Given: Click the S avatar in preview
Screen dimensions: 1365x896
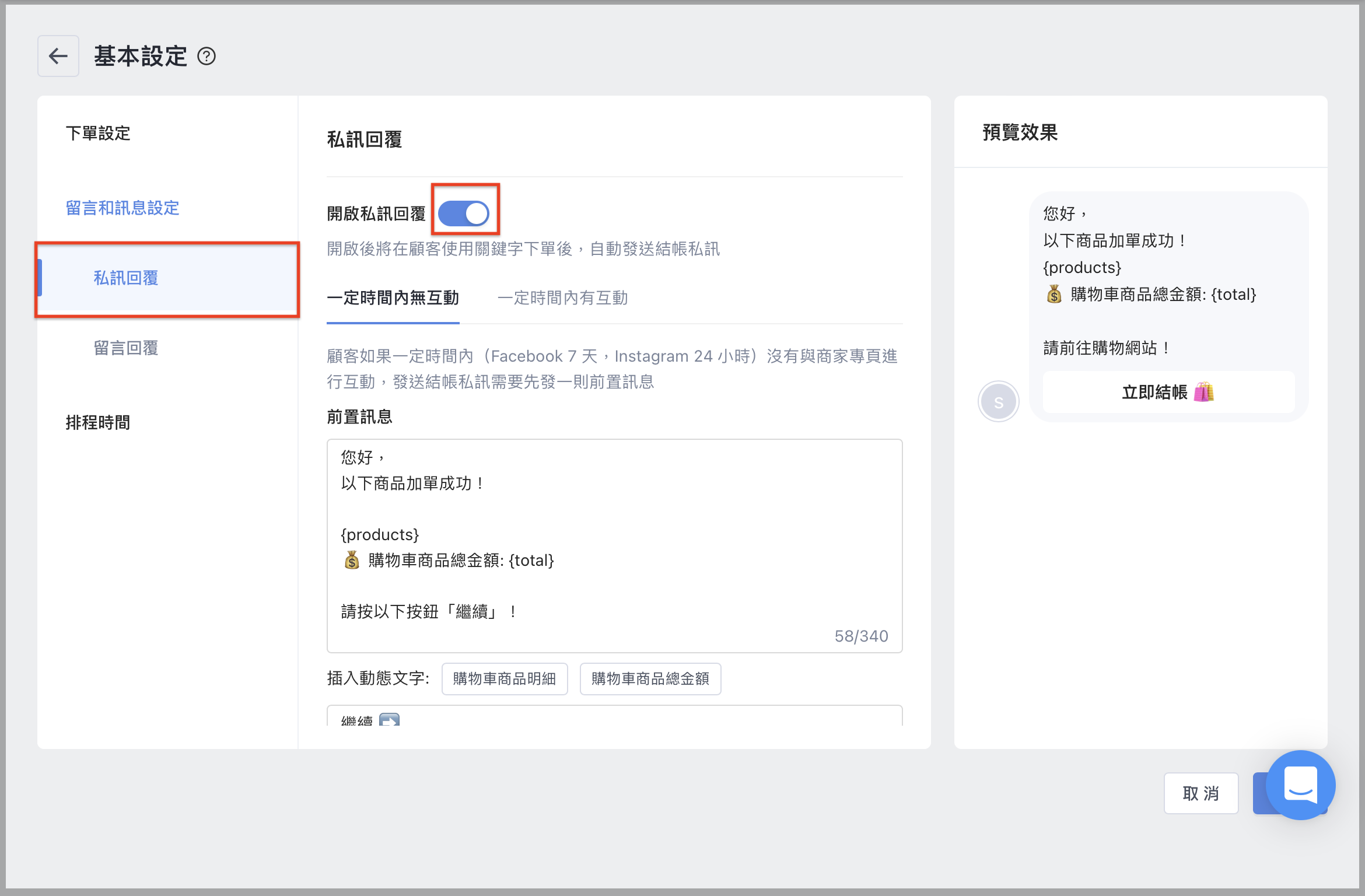Looking at the screenshot, I should click(x=998, y=402).
